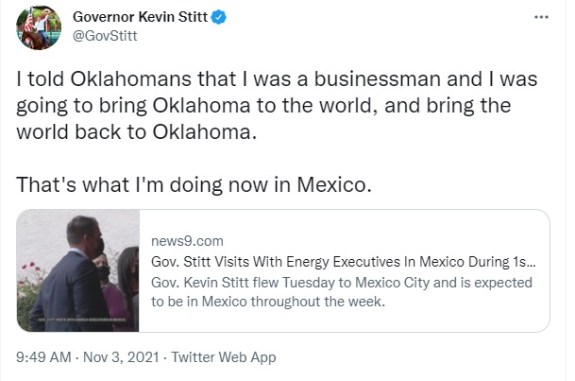Image resolution: width=575 pixels, height=381 pixels.
Task: Click the Nov 3, 2021 date
Action: (121, 357)
